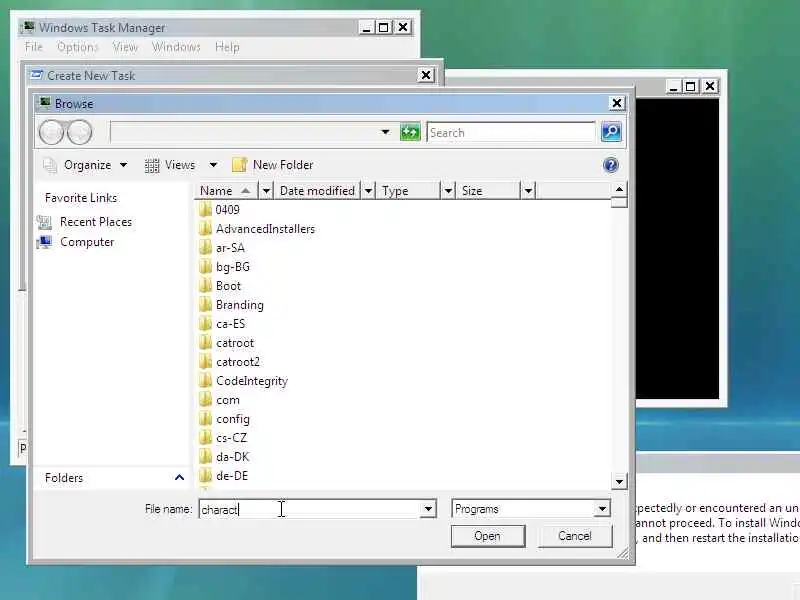Maximize the Windows Task Manager window
Screen dimensions: 800x600
point(384,28)
